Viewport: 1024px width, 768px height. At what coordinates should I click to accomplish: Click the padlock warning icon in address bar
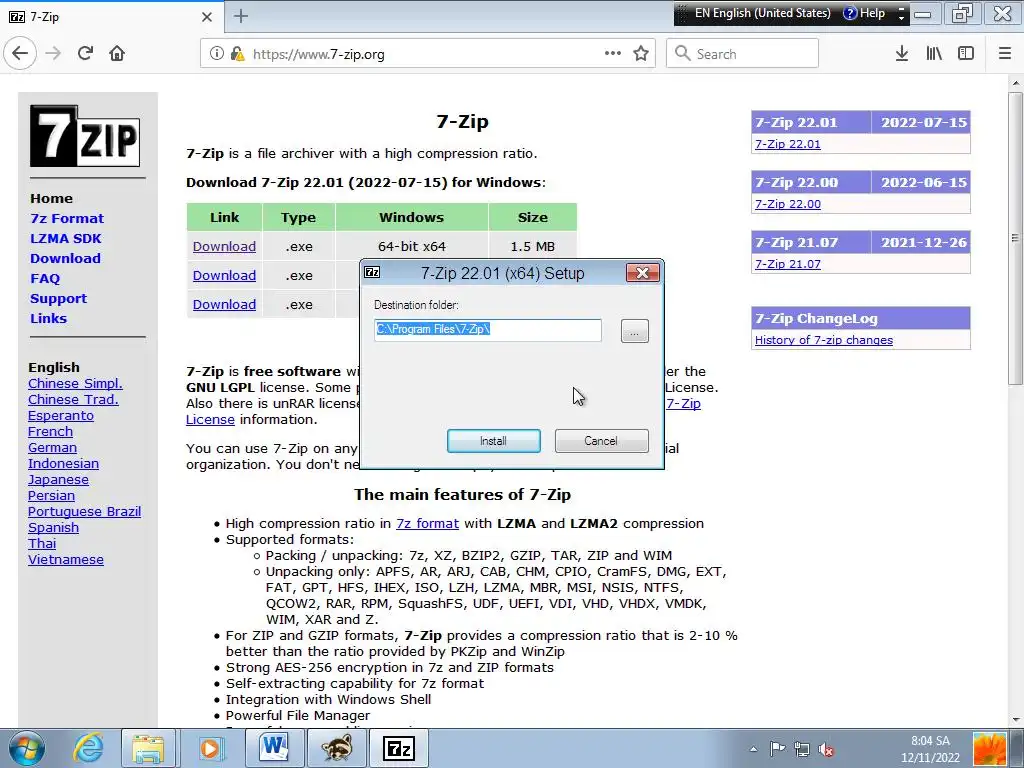pos(237,54)
